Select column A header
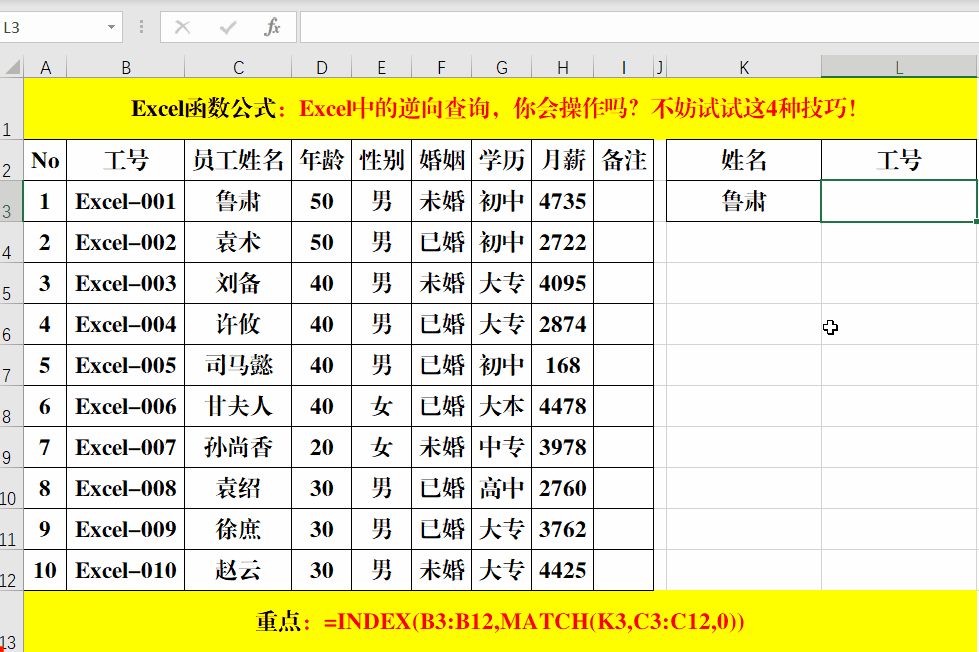Viewport: 979px width, 652px height. coord(45,67)
